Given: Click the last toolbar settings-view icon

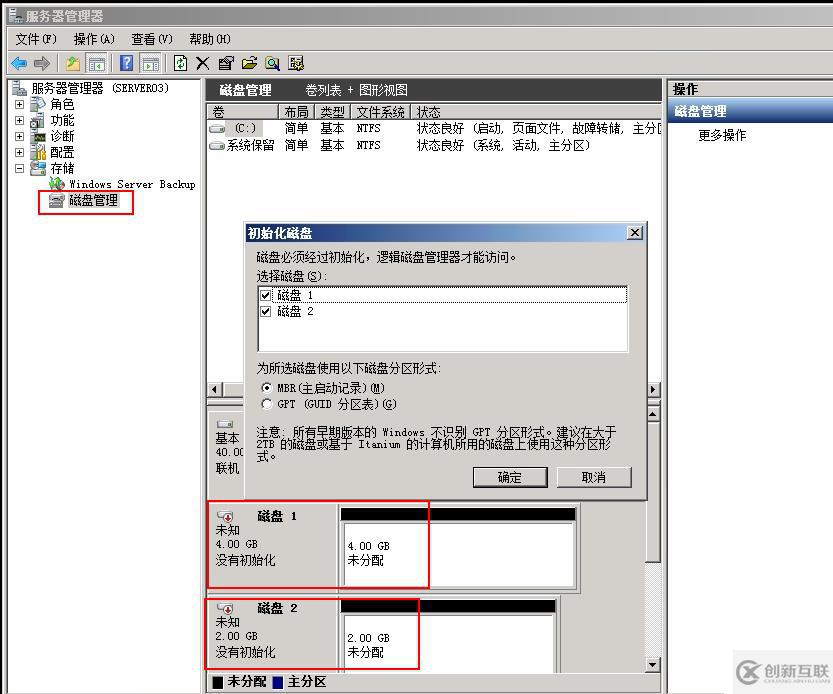Looking at the screenshot, I should (296, 63).
